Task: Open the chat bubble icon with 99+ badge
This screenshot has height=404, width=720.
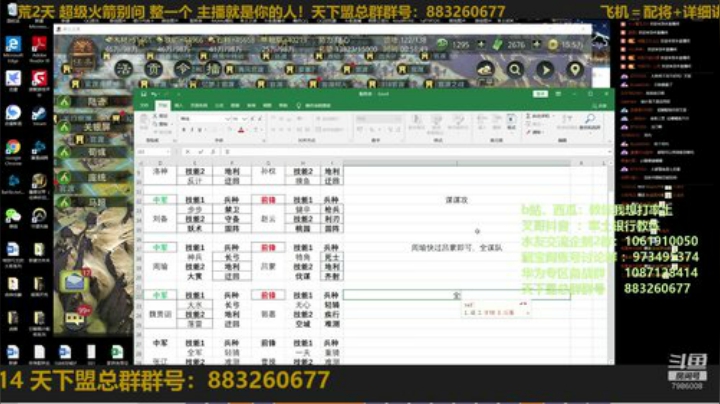Action: coord(76,318)
